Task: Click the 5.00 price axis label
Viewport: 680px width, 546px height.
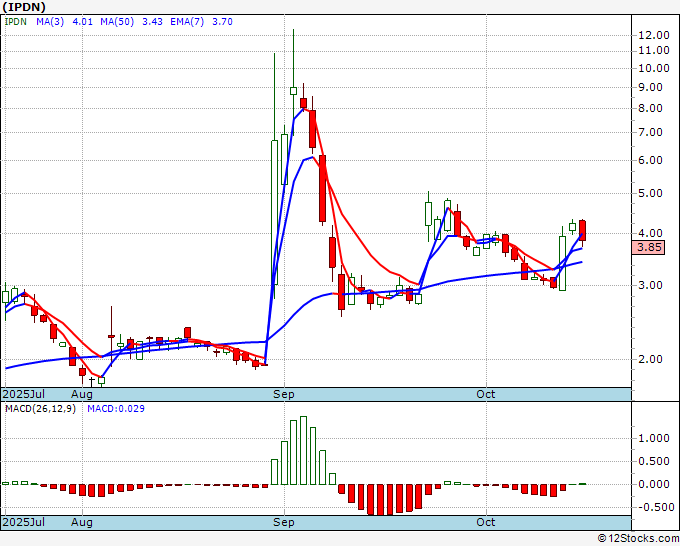Action: [651, 193]
